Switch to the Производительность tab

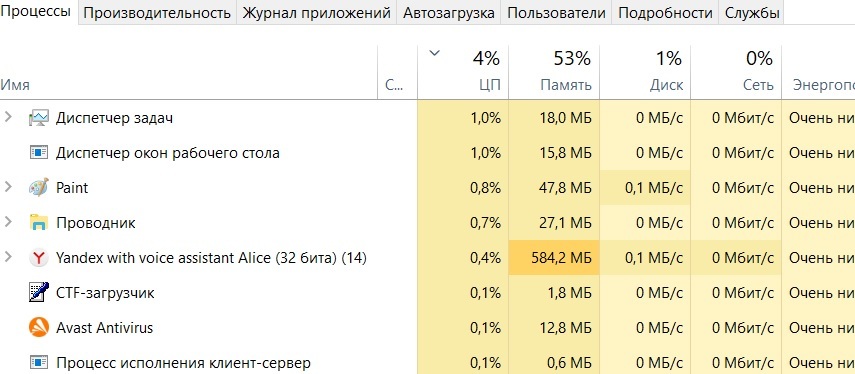pyautogui.click(x=157, y=13)
